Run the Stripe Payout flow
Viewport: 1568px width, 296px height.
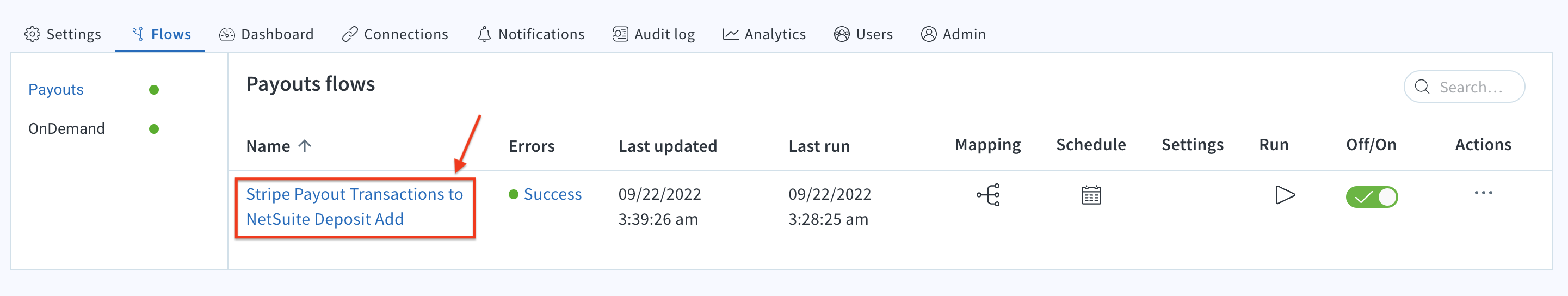tap(1285, 195)
